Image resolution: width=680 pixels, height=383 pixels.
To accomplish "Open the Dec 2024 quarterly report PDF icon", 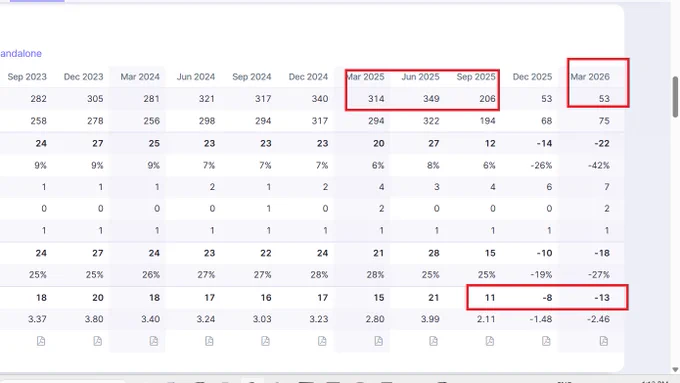I will (322, 341).
